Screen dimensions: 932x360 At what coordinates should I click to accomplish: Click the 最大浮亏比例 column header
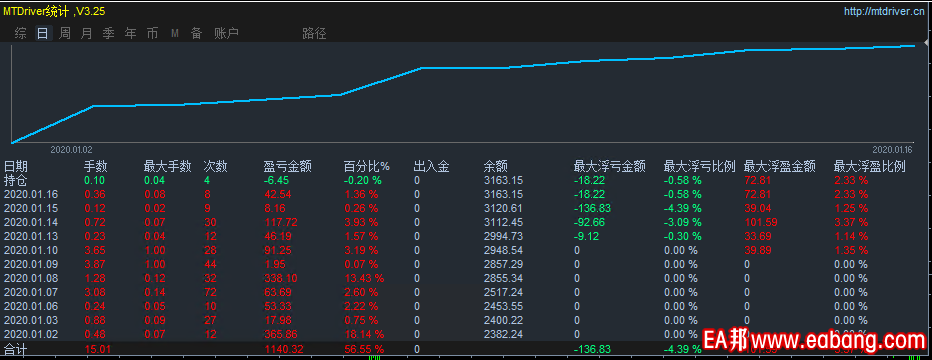pos(700,166)
